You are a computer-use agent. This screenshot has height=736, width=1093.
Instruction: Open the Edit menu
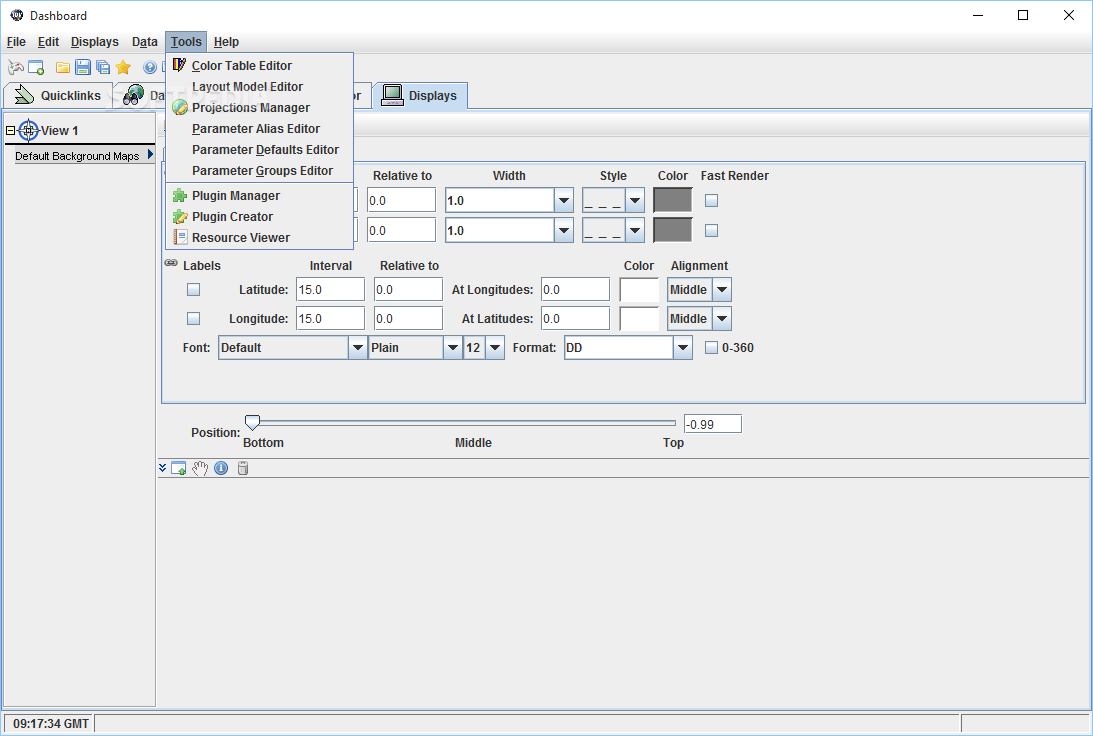pos(48,42)
